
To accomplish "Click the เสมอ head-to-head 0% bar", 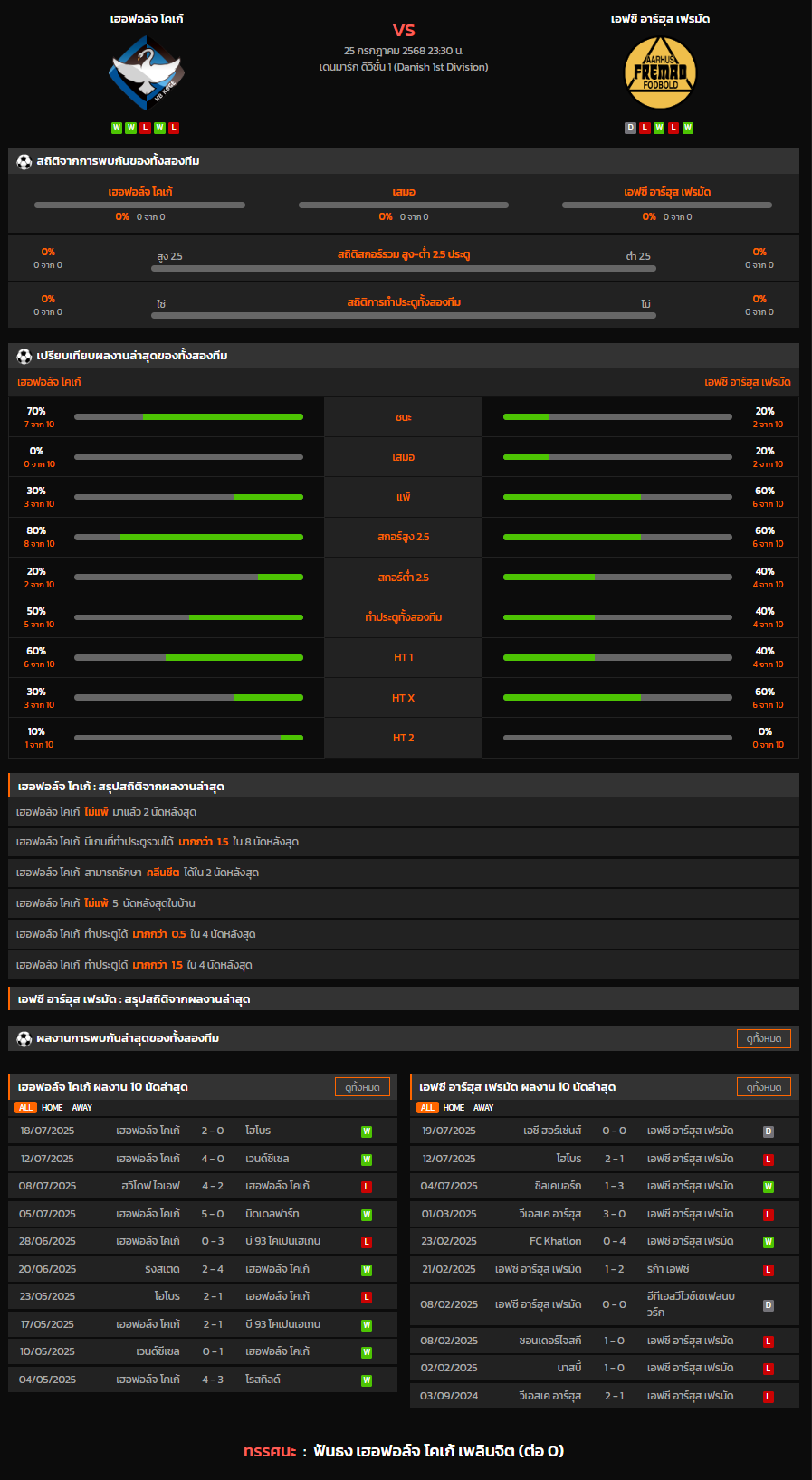I will pyautogui.click(x=404, y=205).
